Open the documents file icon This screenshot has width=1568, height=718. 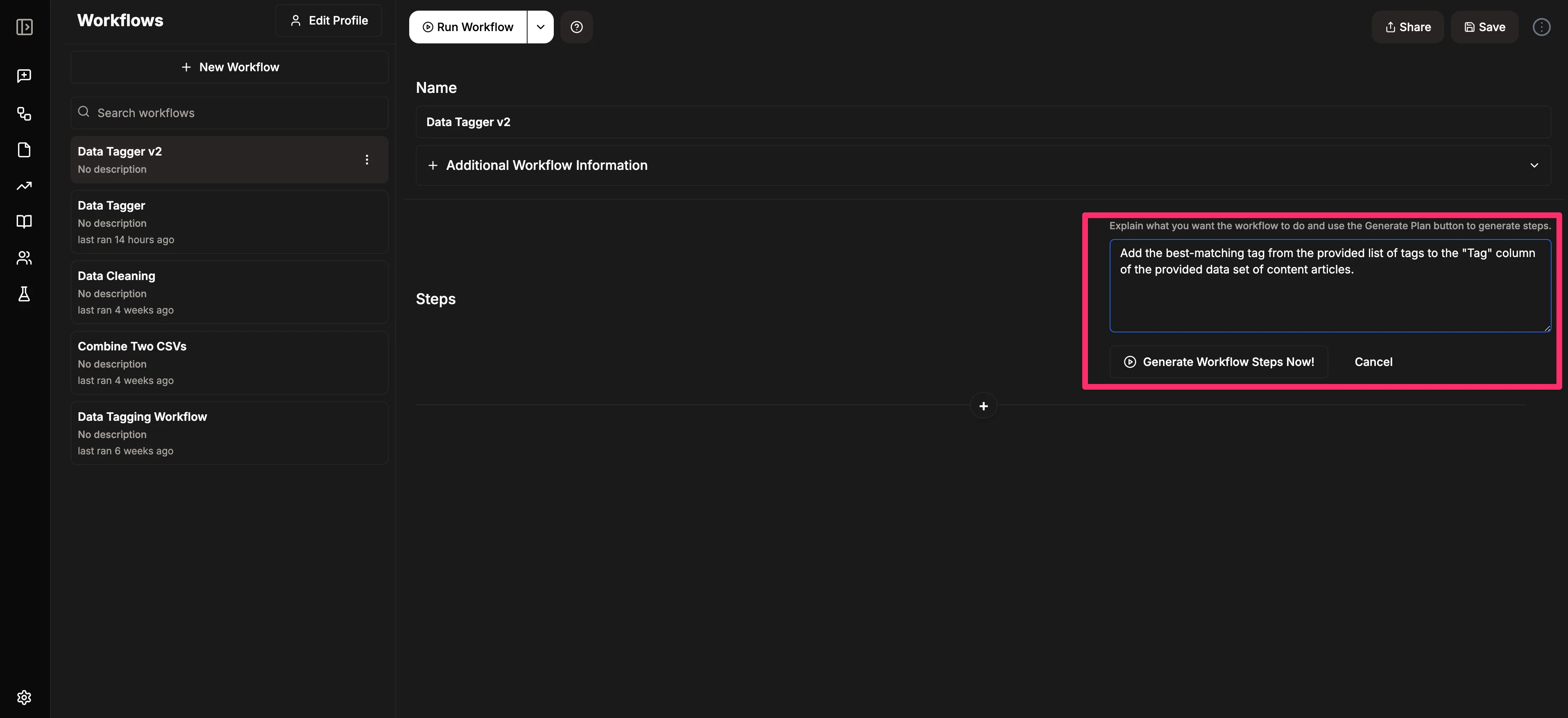click(x=24, y=150)
